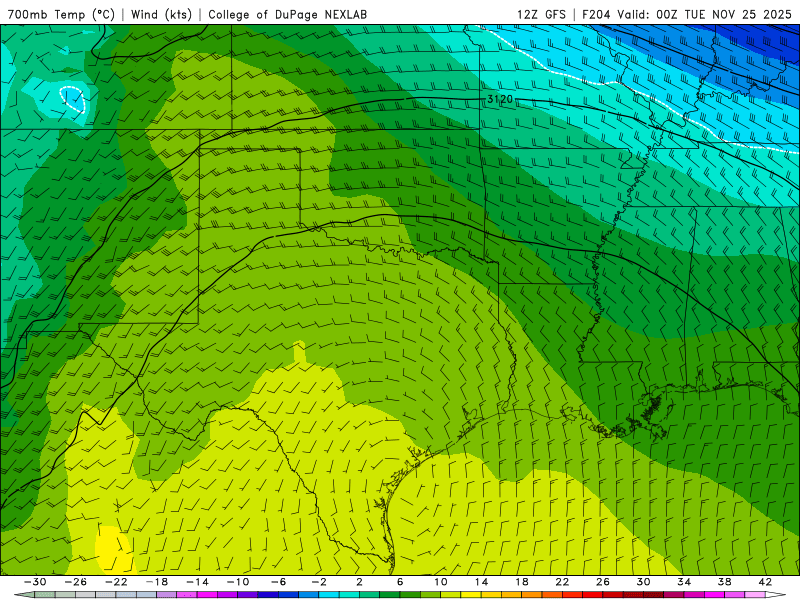Click the -30 legend value
Screen dimensions: 800x600
(35, 582)
